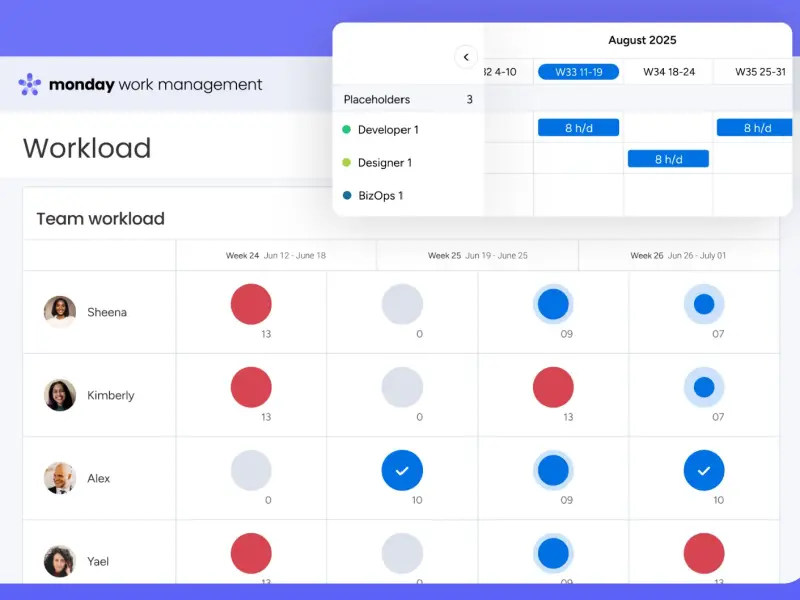800x600 pixels.
Task: Select the Week 25 Jun 19 - June 25 header
Action: pos(477,256)
